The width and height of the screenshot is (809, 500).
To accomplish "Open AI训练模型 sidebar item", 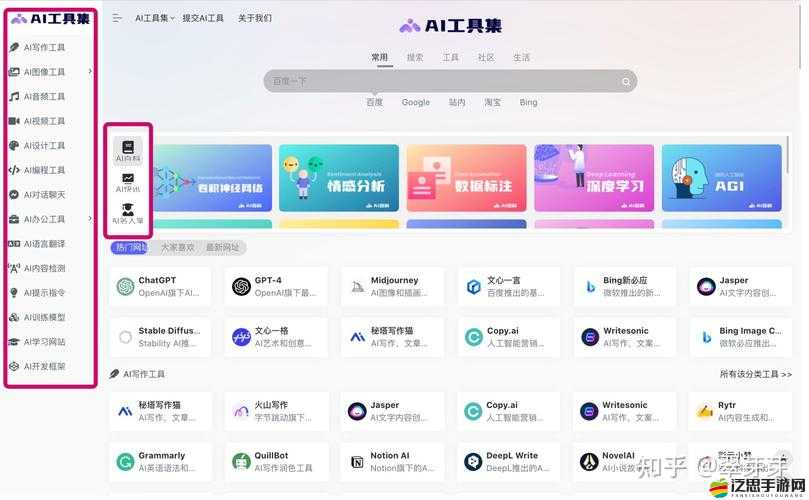I will pyautogui.click(x=38, y=317).
